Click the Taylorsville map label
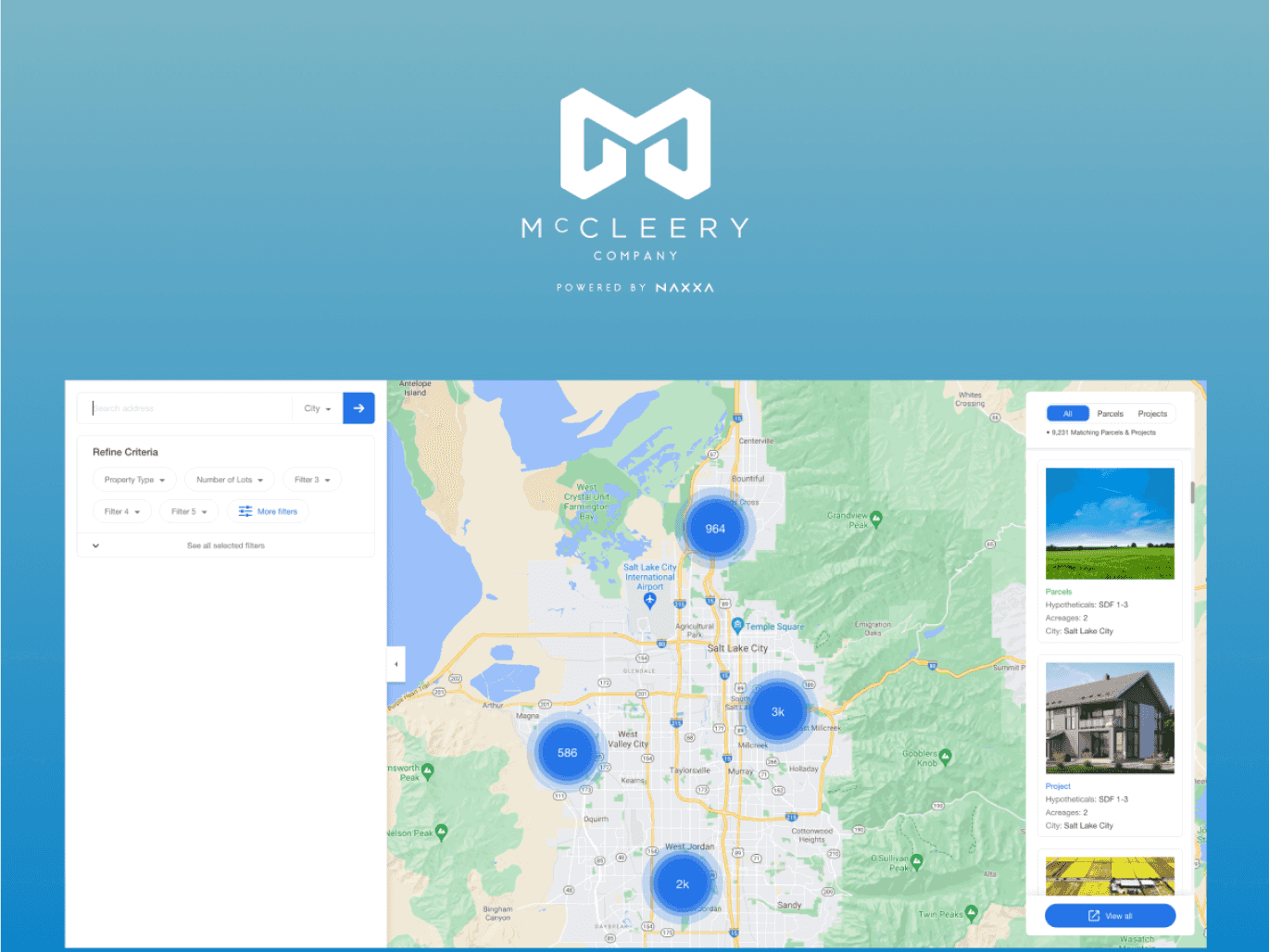Screen dimensions: 1269x952 690,770
